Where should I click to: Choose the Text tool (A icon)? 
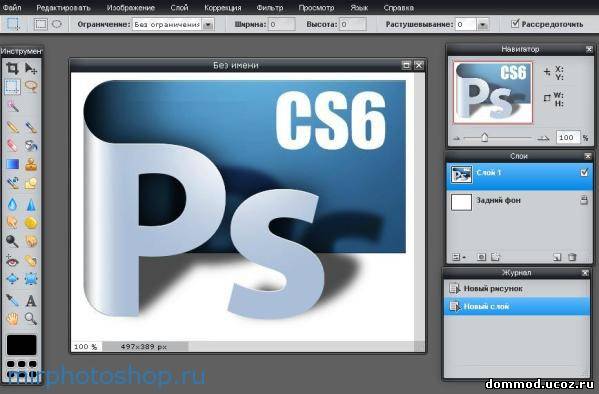pos(31,301)
